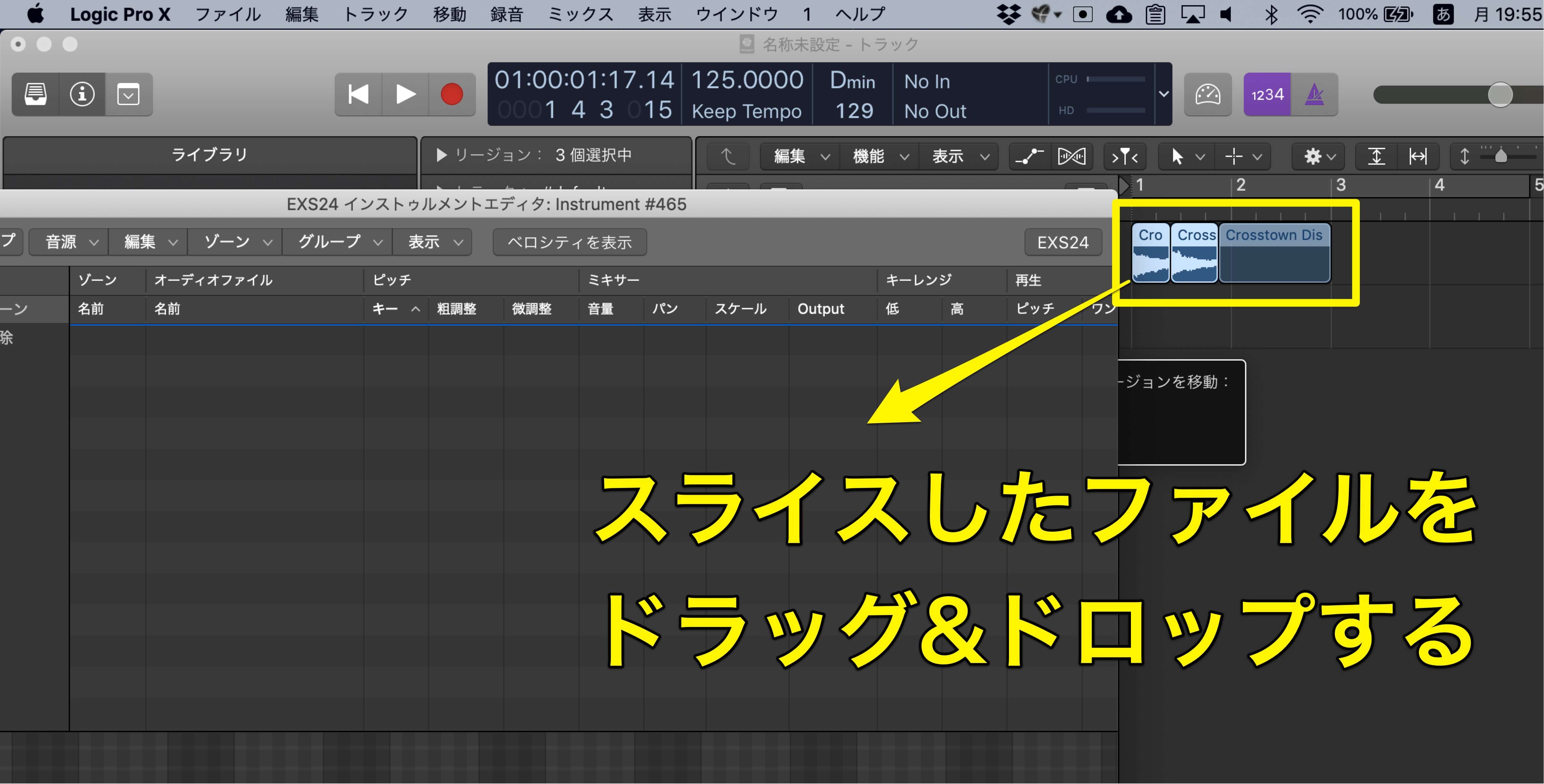
Task: Start playback with Play button
Action: pyautogui.click(x=405, y=95)
